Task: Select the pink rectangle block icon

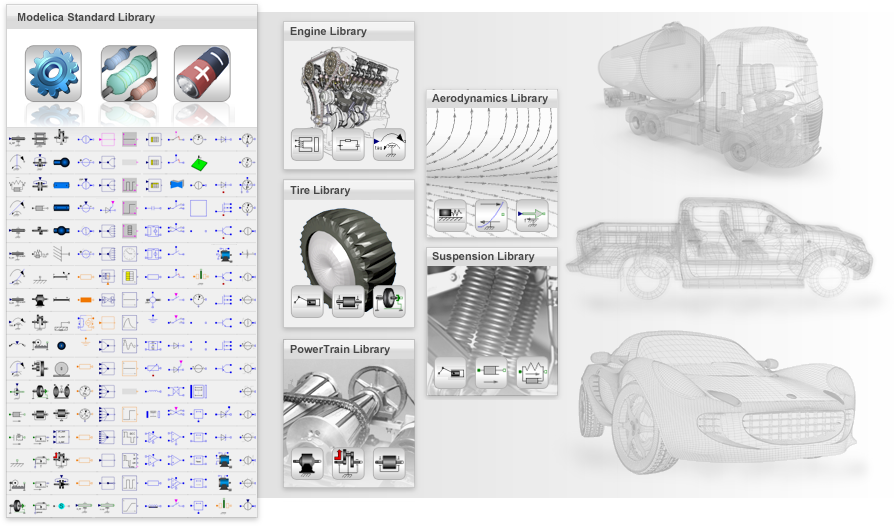Action: pyautogui.click(x=107, y=139)
